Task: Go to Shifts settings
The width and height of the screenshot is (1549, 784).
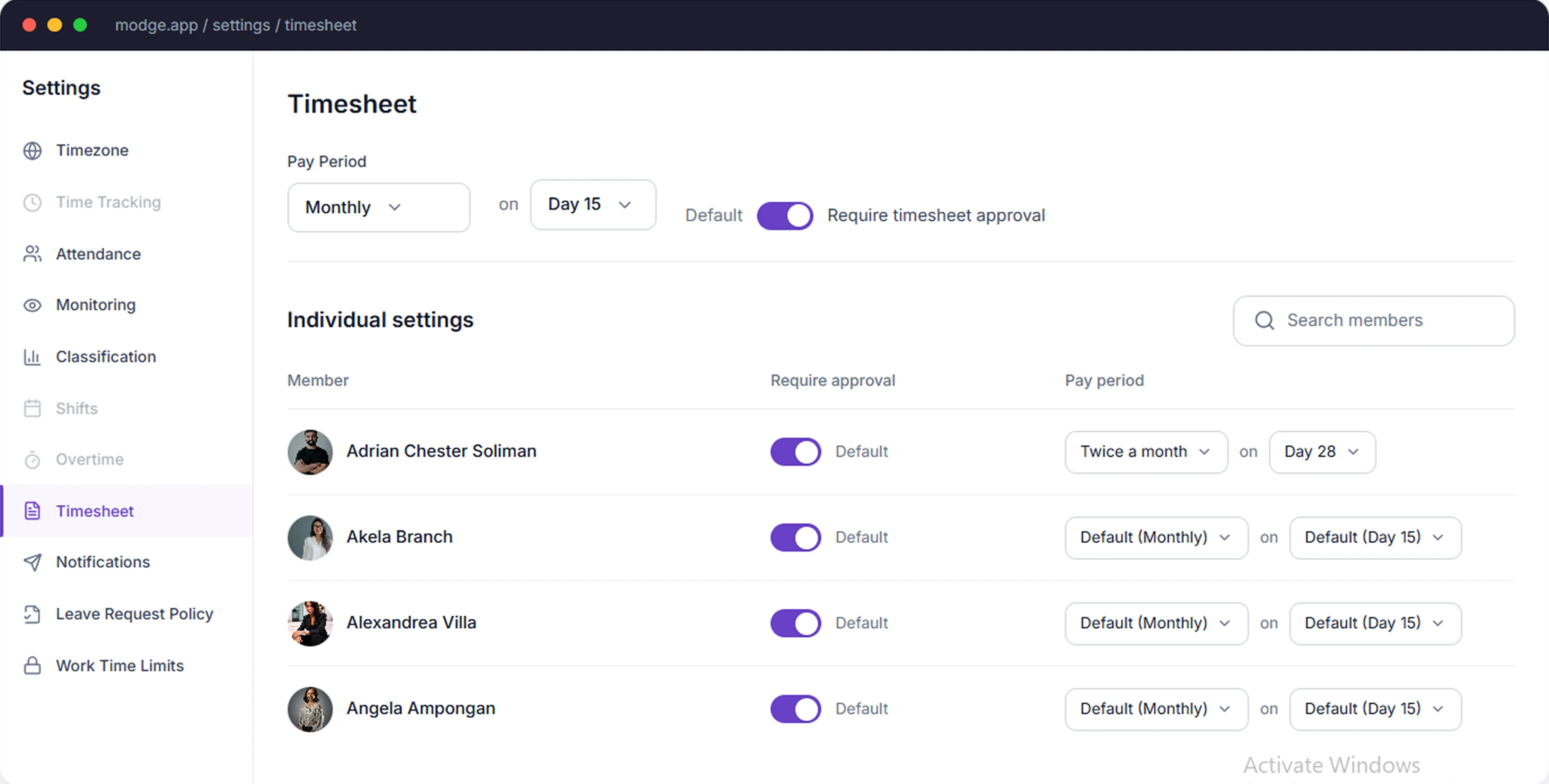Action: (126, 408)
